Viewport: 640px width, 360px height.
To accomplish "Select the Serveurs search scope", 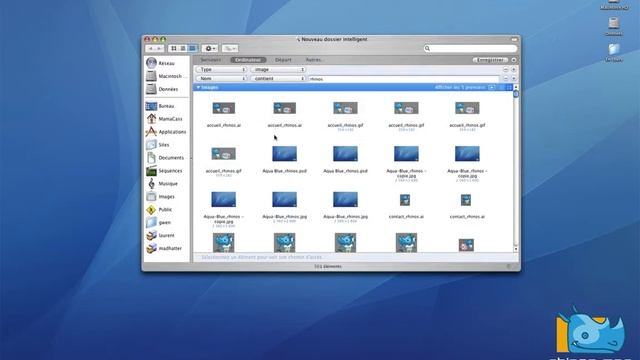I will click(x=211, y=60).
